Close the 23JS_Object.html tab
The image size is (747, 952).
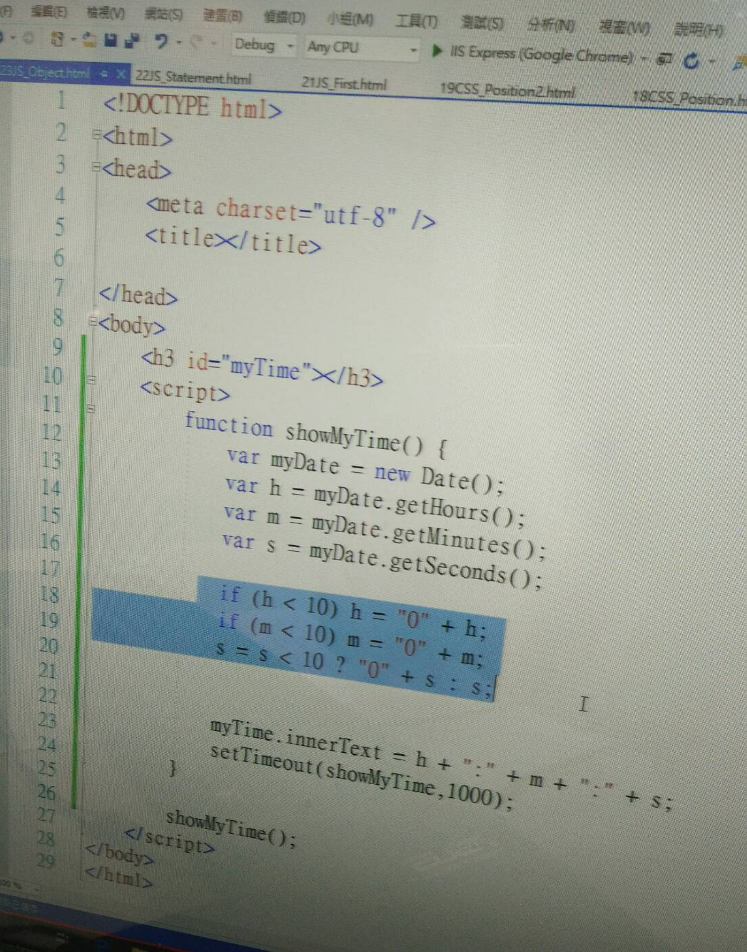tap(120, 74)
